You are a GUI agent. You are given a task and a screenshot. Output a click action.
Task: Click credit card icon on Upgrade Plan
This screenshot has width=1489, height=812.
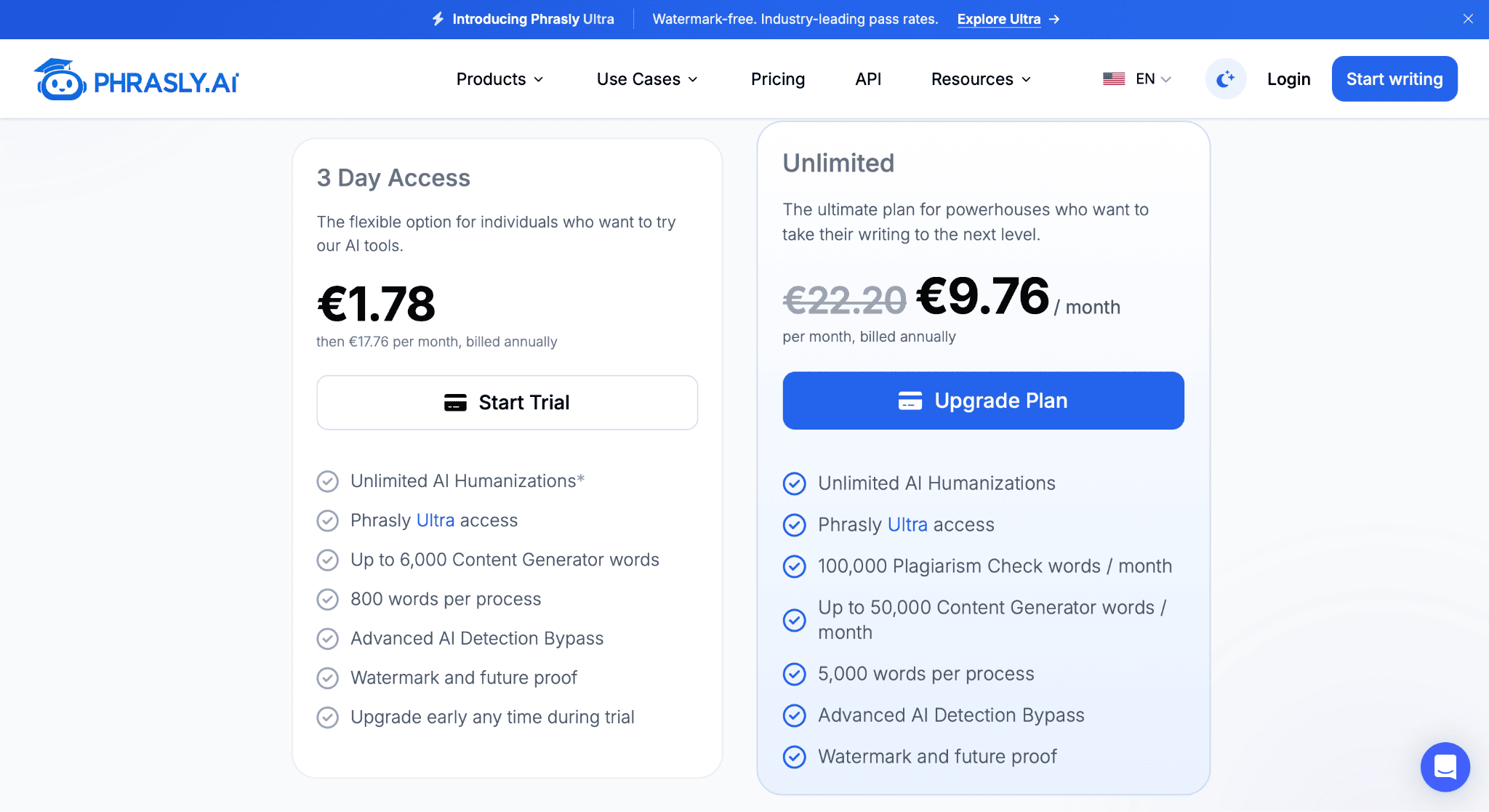(910, 401)
